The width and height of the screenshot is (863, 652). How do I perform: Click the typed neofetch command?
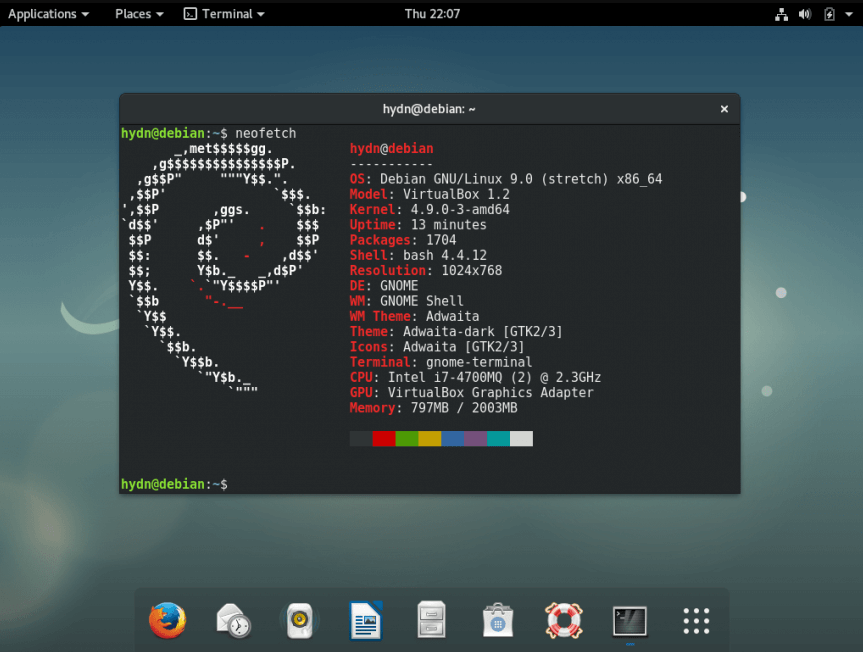pyautogui.click(x=265, y=133)
